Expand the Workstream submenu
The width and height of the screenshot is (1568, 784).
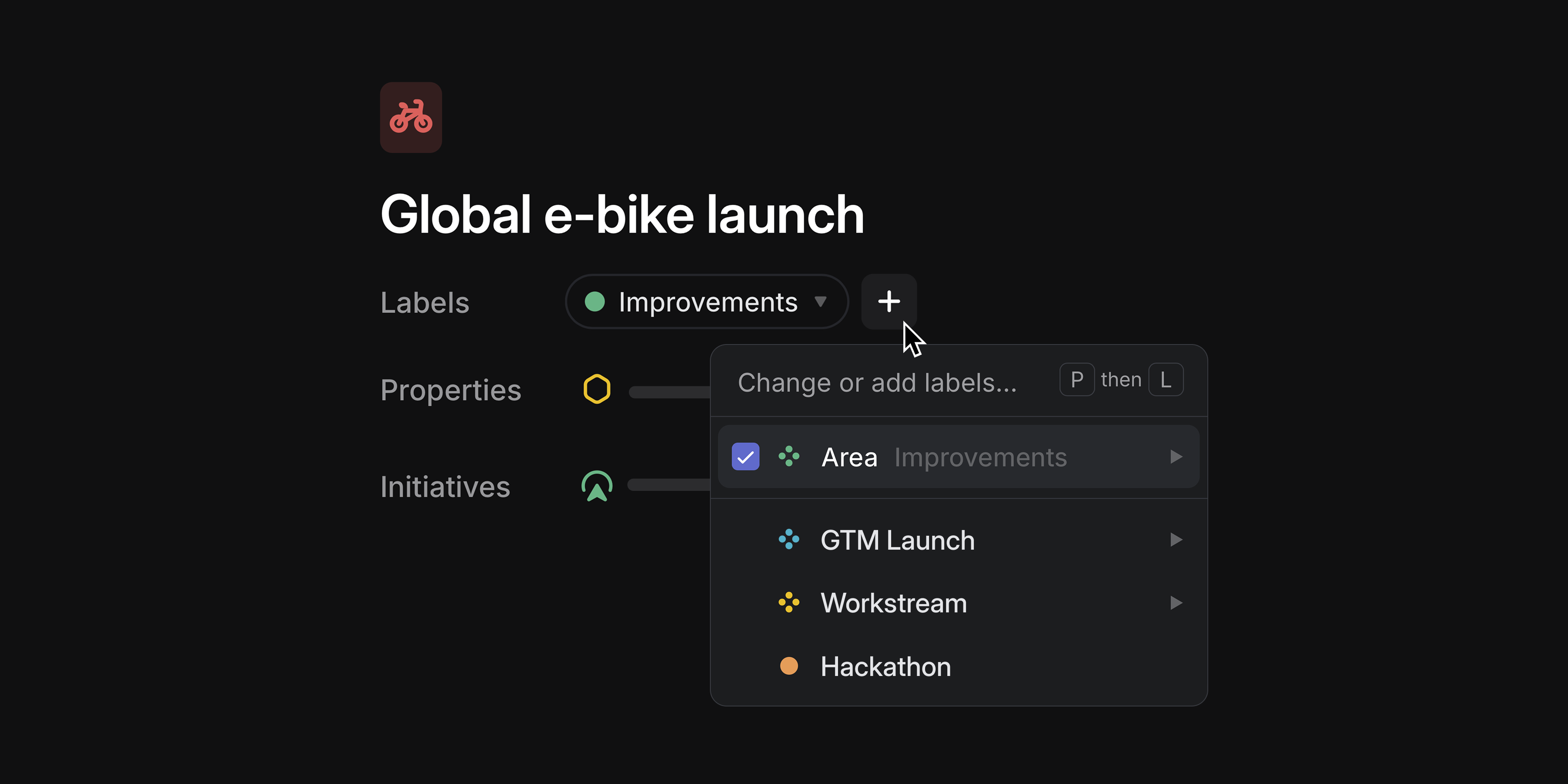coord(1176,603)
